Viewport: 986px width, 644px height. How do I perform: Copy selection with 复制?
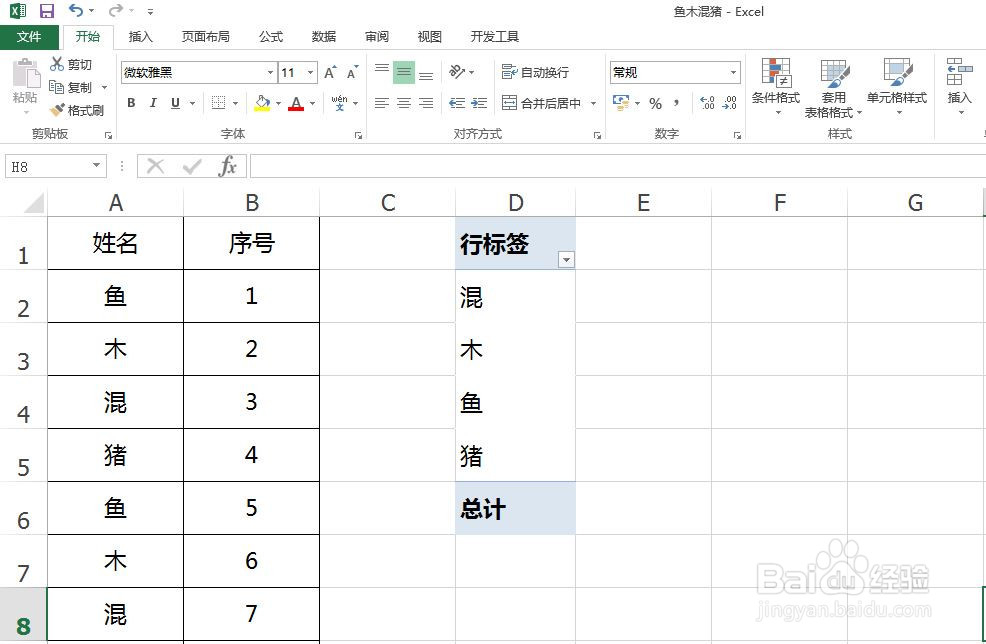pos(71,87)
